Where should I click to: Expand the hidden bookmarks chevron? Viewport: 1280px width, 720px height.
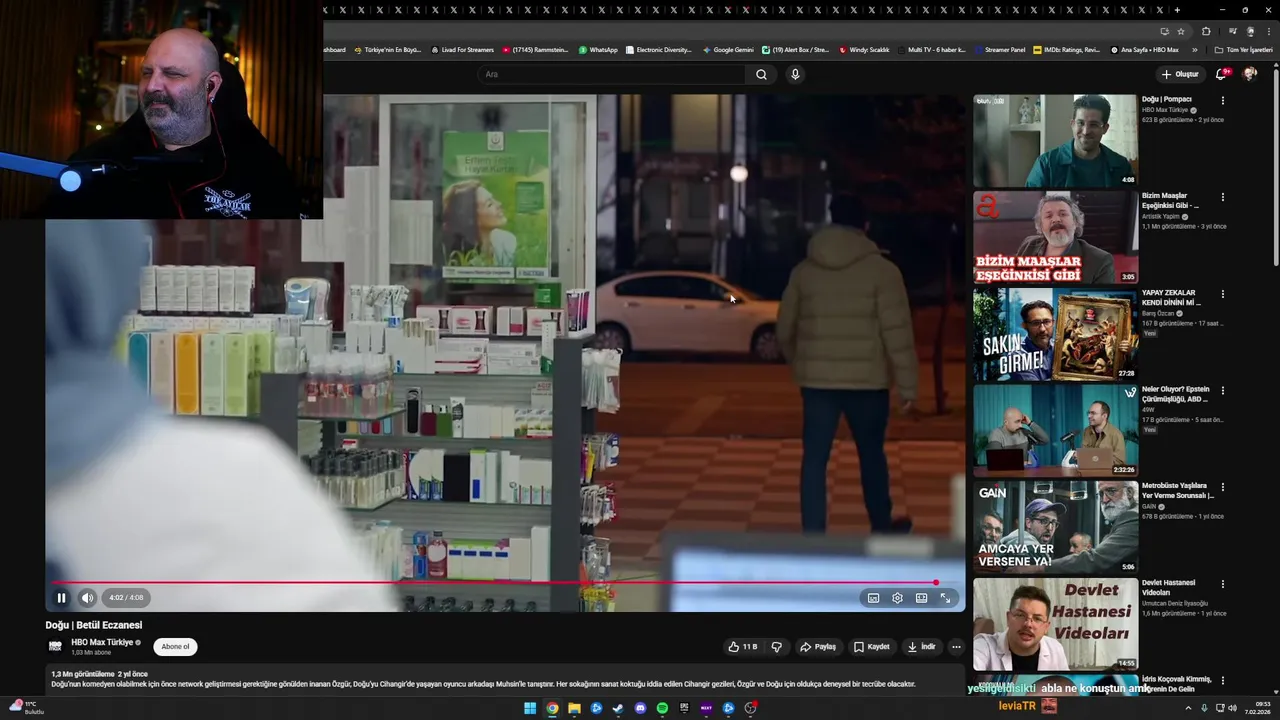click(x=1194, y=49)
